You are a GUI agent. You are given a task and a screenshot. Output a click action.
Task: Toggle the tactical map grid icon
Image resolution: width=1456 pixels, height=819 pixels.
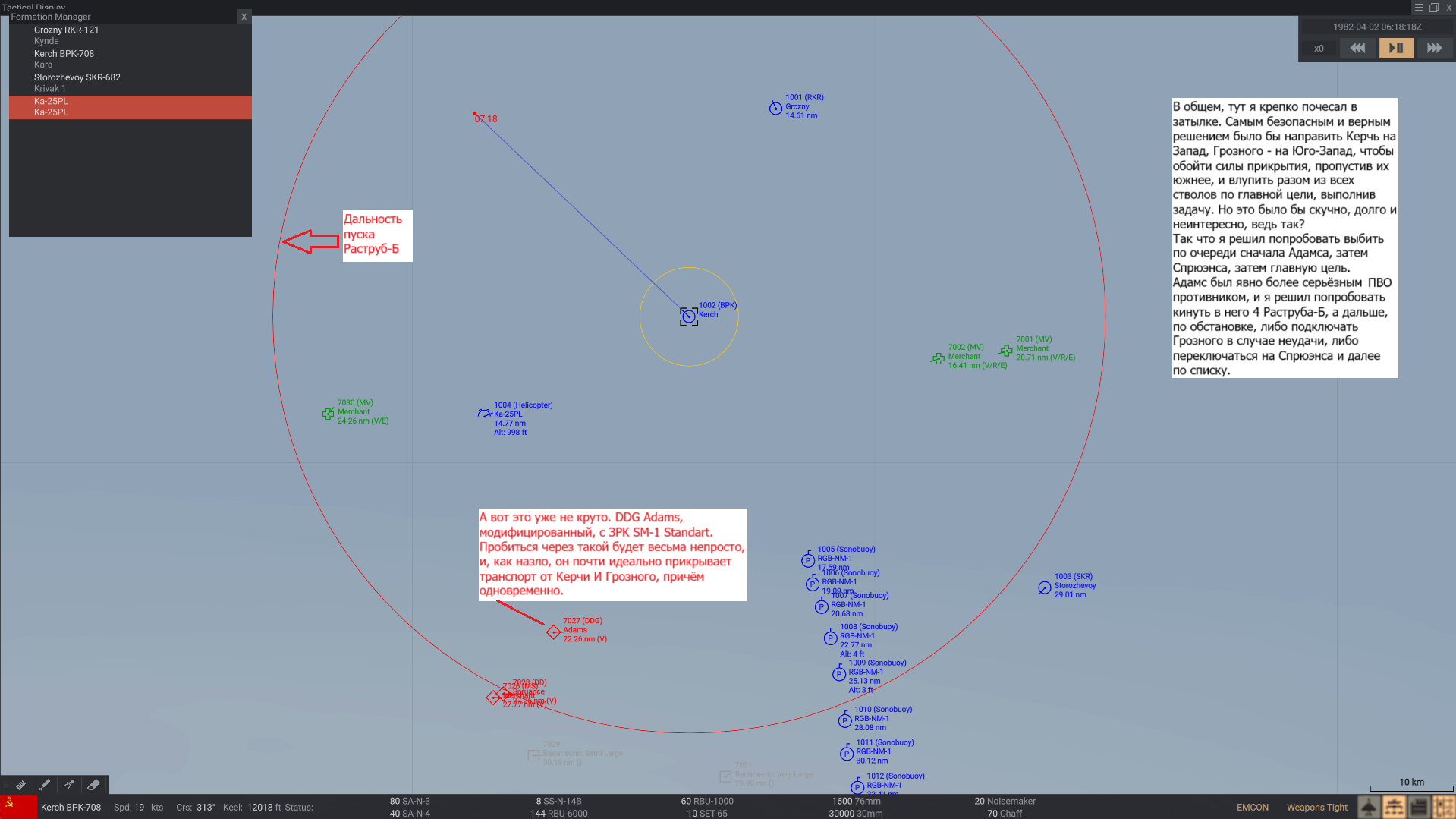1443,807
